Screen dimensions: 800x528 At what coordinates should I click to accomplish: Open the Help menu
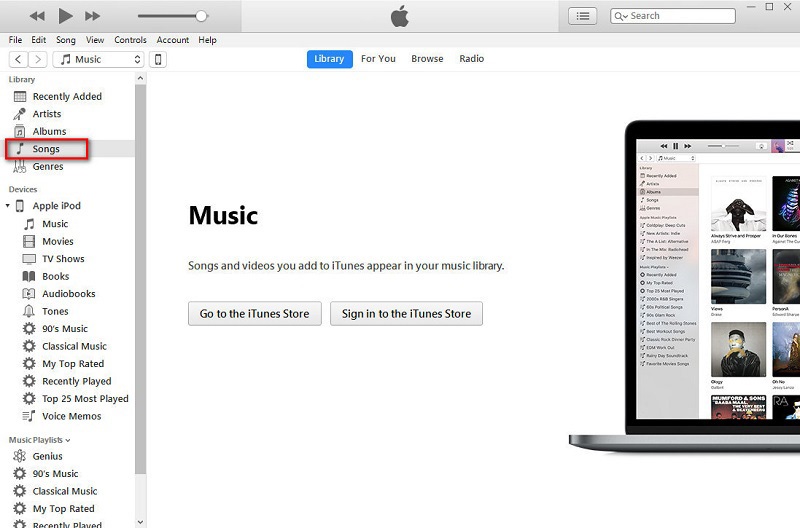(207, 40)
